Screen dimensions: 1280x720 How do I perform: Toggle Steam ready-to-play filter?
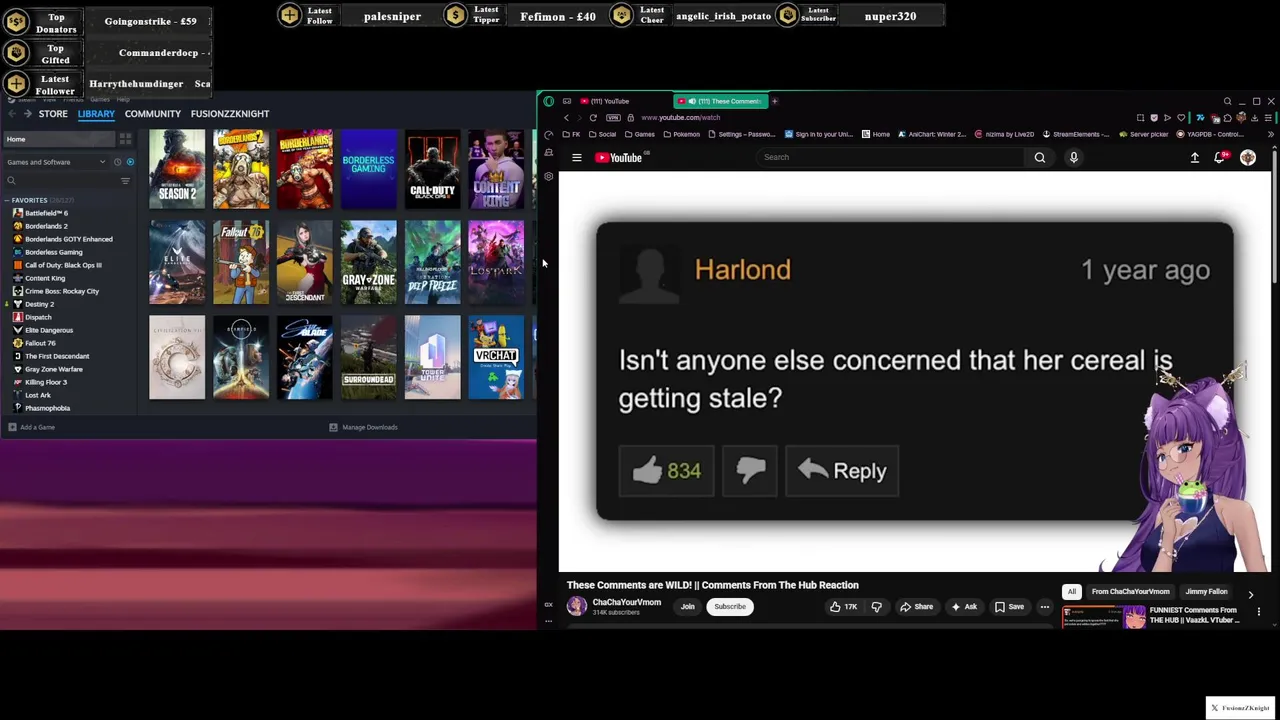click(x=130, y=162)
